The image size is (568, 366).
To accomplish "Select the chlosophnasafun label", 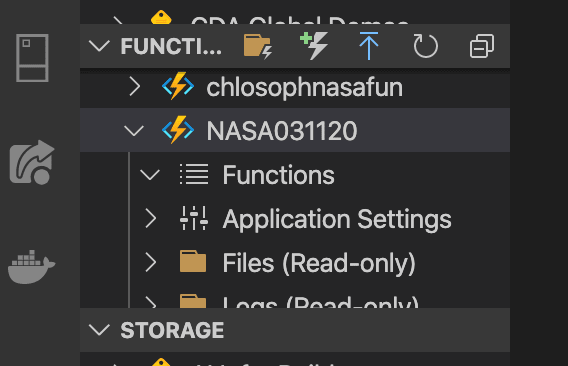I will (304, 87).
